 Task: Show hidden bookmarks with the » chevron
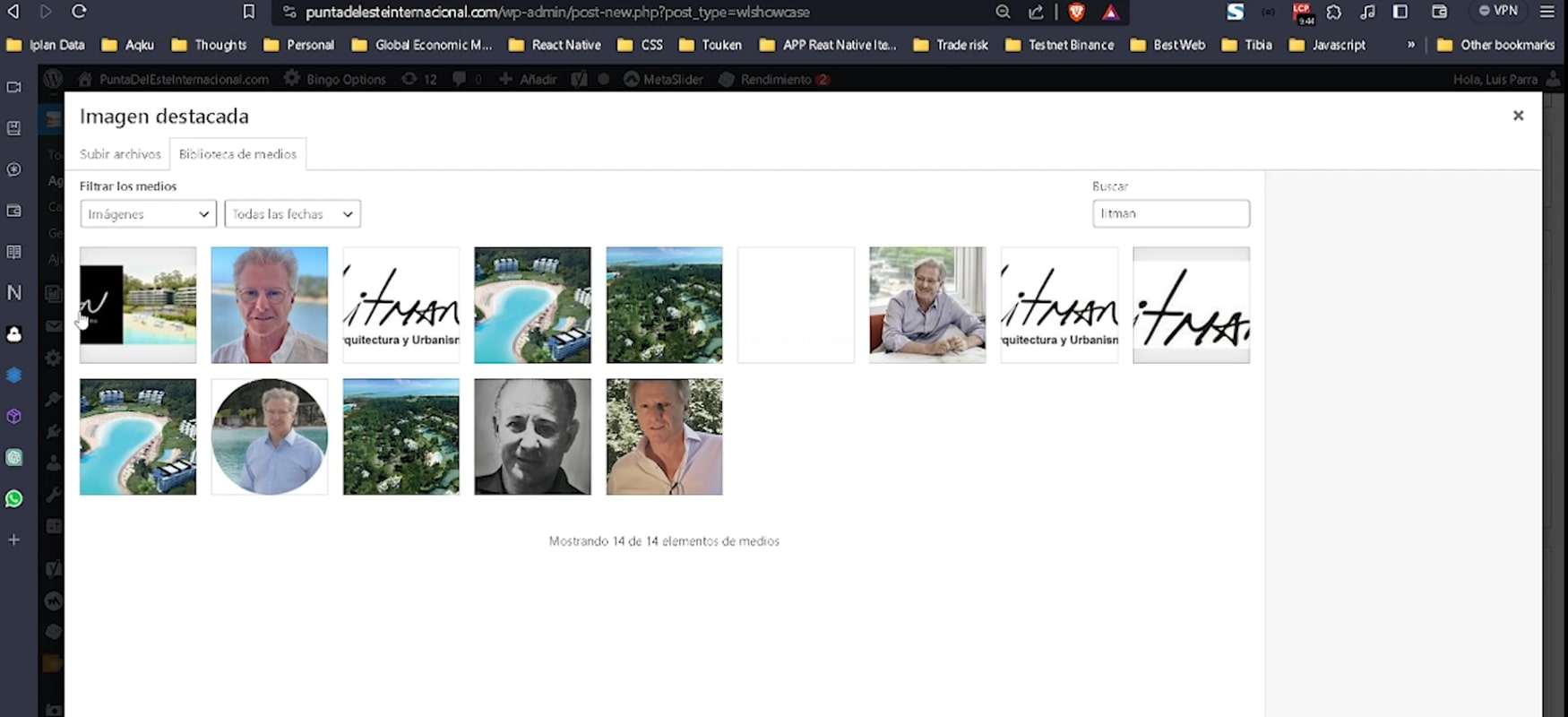(1411, 45)
